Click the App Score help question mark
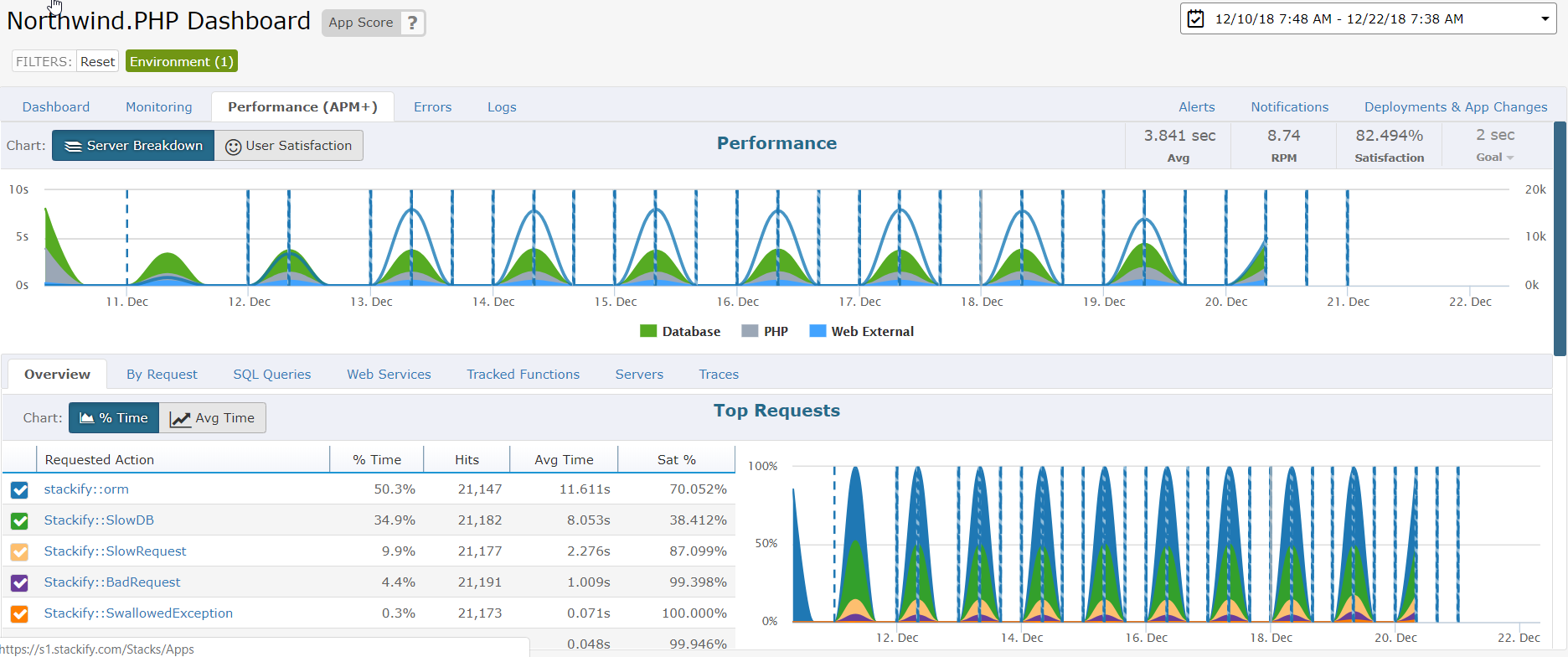Image resolution: width=1568 pixels, height=657 pixels. coord(412,23)
